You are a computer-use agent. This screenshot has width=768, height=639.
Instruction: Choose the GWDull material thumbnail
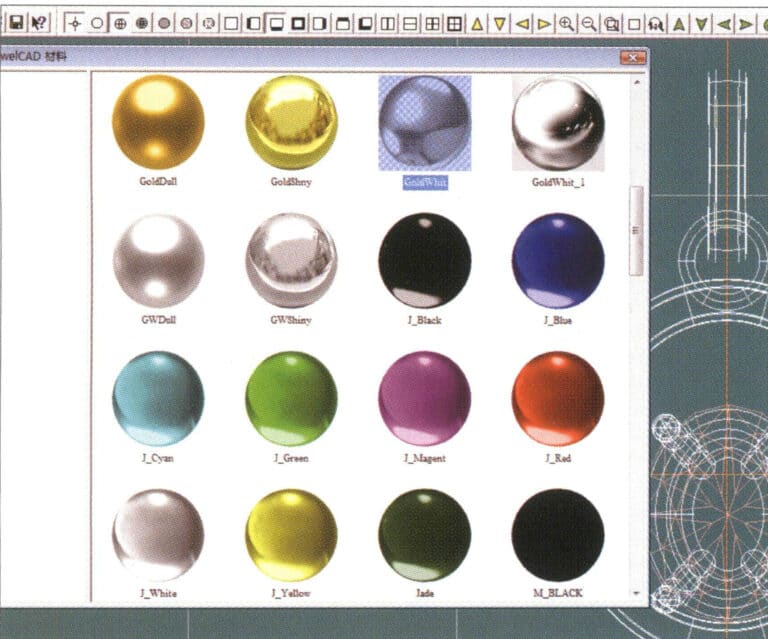tap(158, 260)
